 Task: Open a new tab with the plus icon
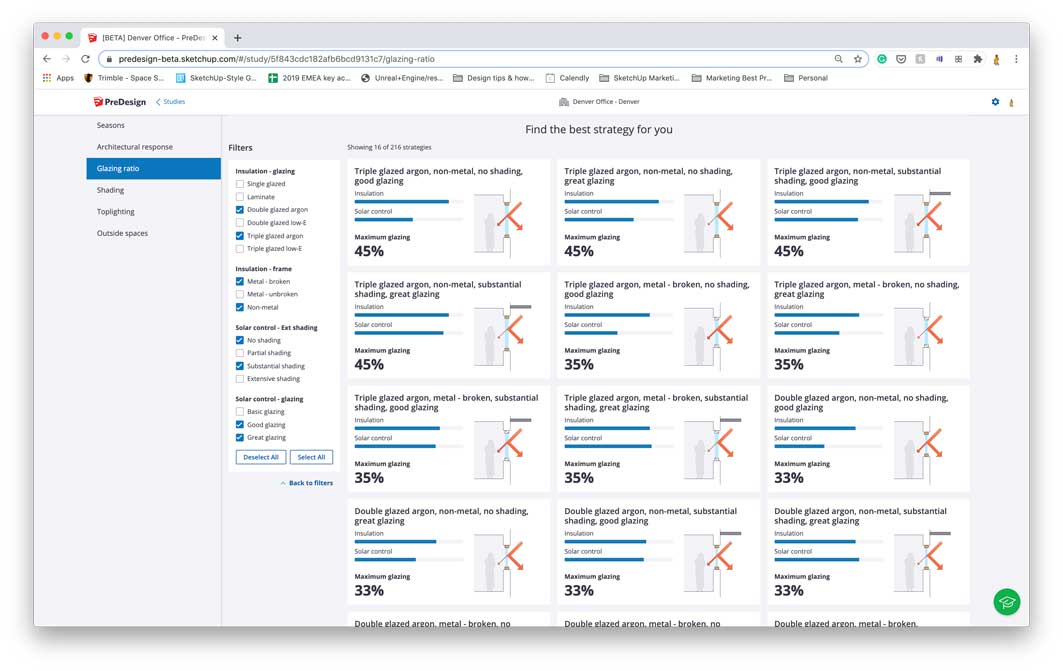[x=237, y=38]
